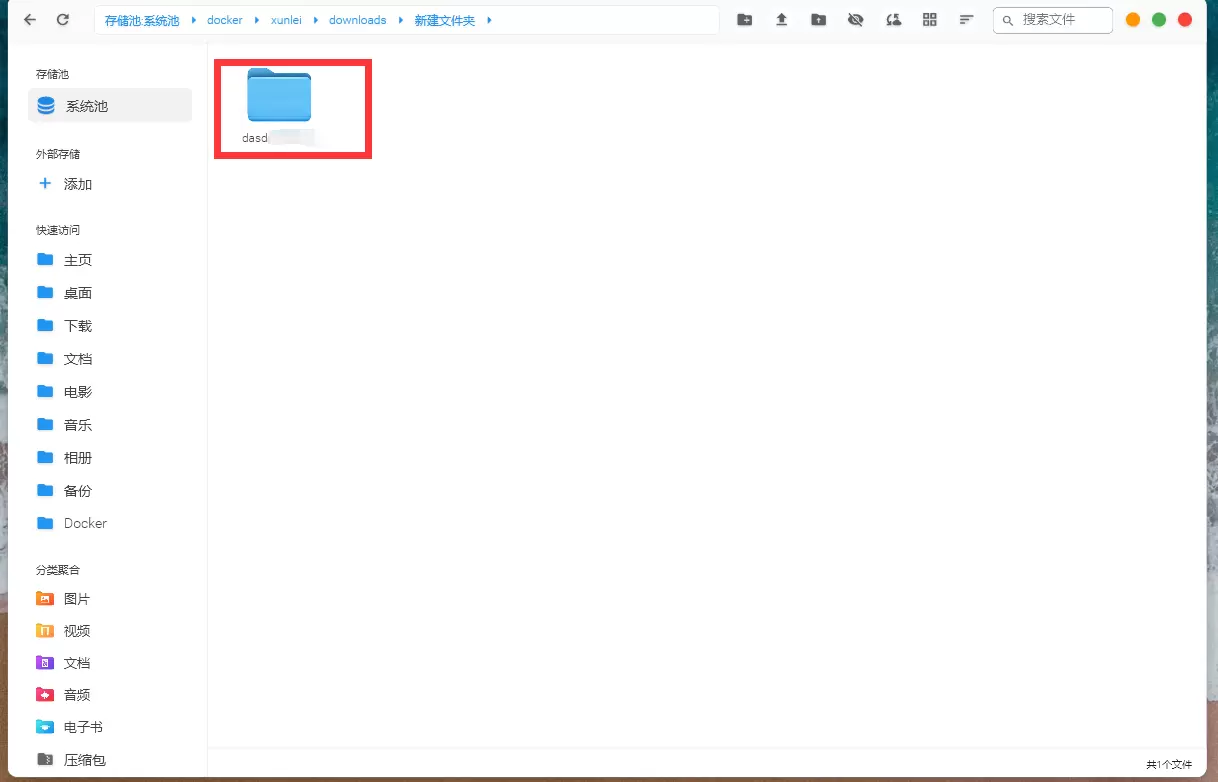The height and width of the screenshot is (782, 1218).
Task: Click the upload folder icon
Action: [819, 20]
